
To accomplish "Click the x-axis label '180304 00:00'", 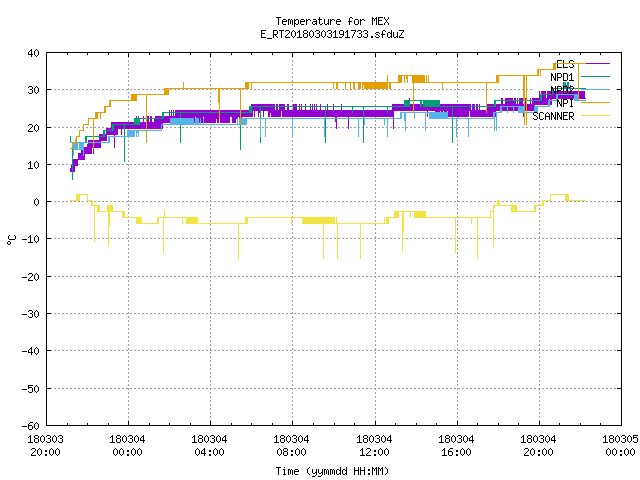I will click(x=127, y=446).
